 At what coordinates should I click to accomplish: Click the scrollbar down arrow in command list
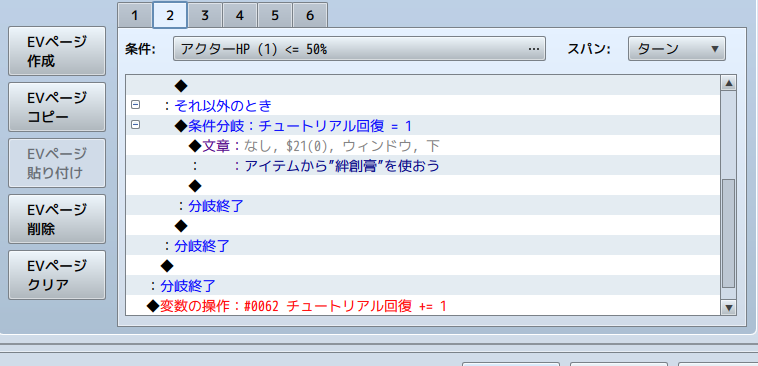pyautogui.click(x=729, y=307)
